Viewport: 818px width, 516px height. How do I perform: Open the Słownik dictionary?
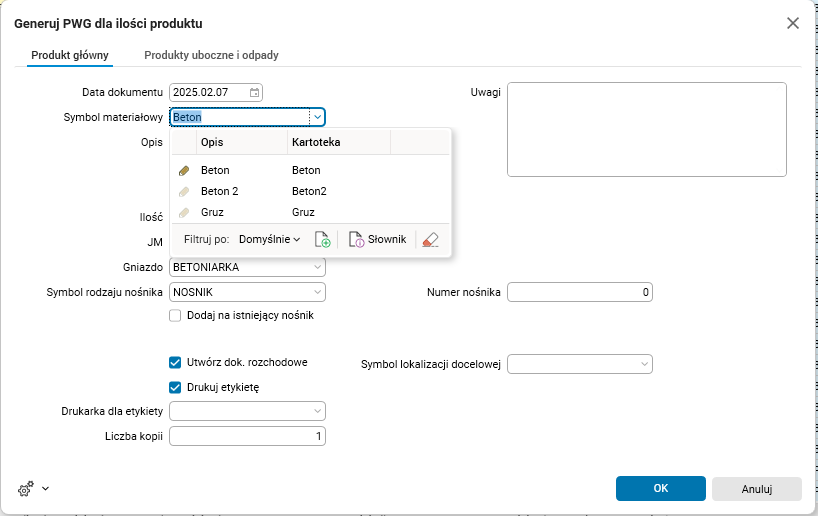(x=377, y=240)
